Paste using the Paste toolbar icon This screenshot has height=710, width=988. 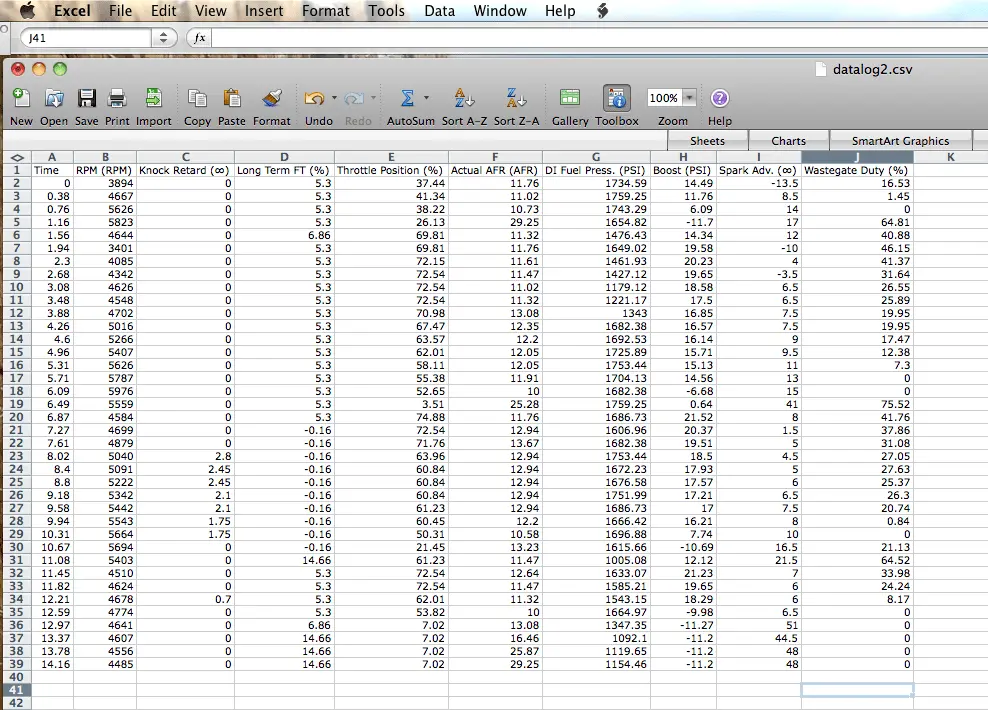pyautogui.click(x=232, y=99)
